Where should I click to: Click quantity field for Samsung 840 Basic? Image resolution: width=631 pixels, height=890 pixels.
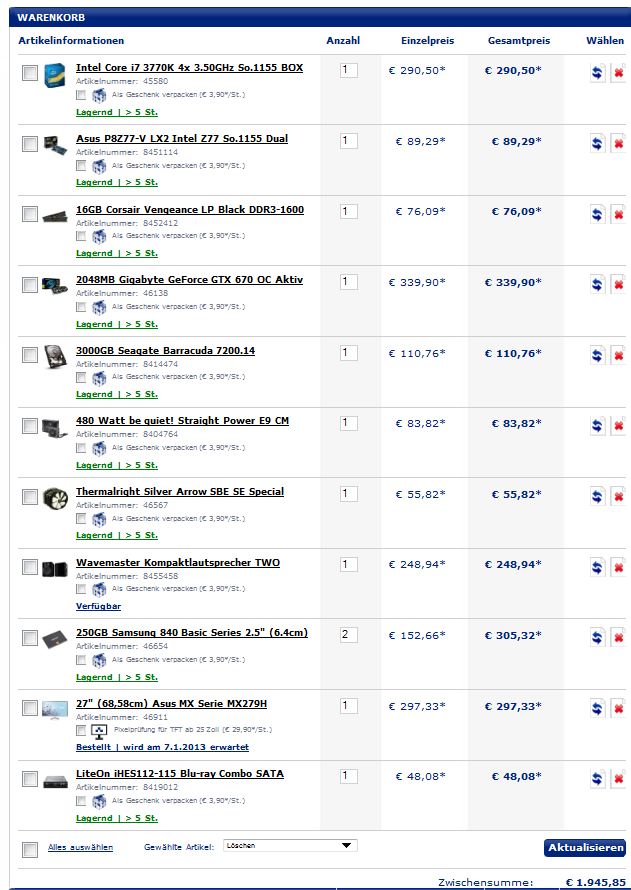[x=348, y=635]
